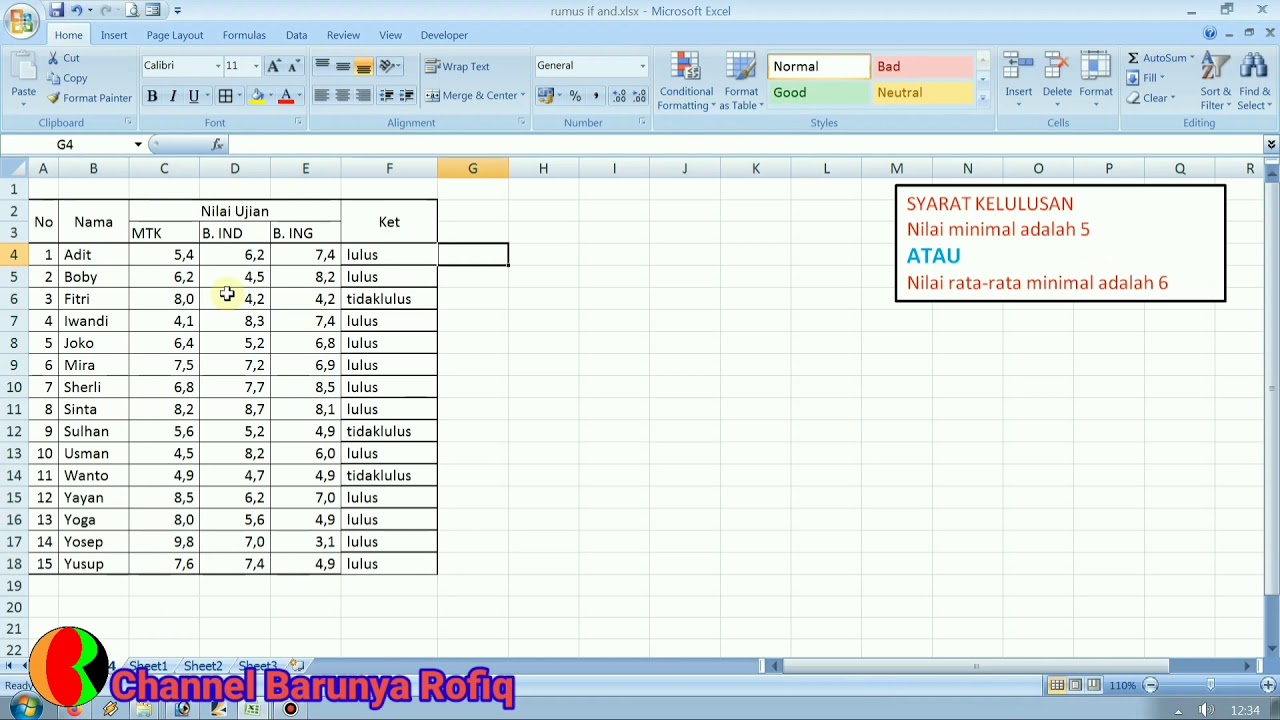Decrease font size with Shrink Font
The height and width of the screenshot is (720, 1280).
[x=293, y=66]
